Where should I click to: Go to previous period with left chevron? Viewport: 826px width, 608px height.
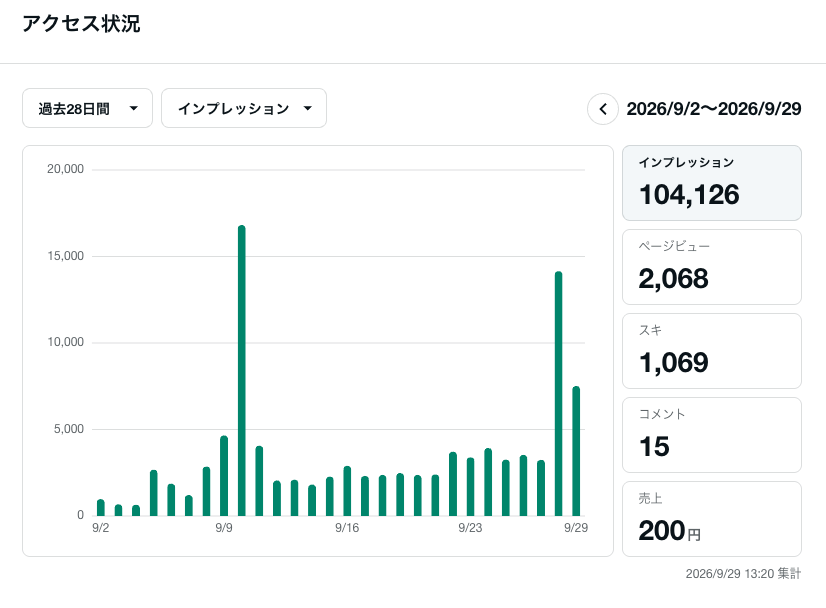pyautogui.click(x=603, y=109)
